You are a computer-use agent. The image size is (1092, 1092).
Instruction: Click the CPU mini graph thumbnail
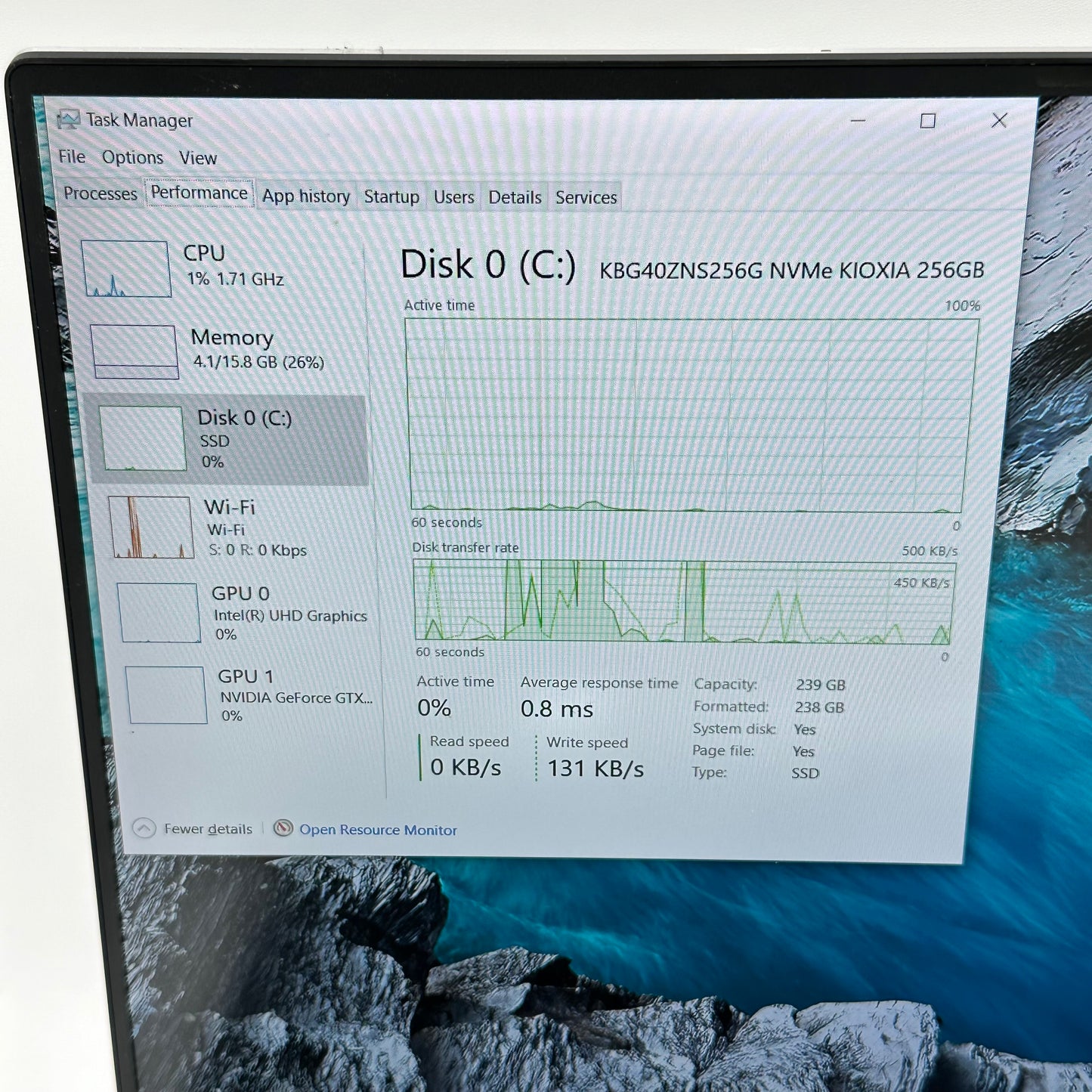tap(126, 268)
